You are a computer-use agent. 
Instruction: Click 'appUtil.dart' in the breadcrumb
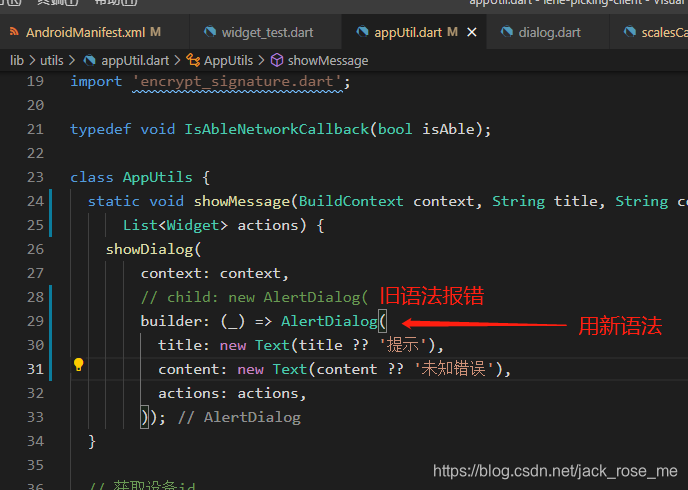click(135, 61)
